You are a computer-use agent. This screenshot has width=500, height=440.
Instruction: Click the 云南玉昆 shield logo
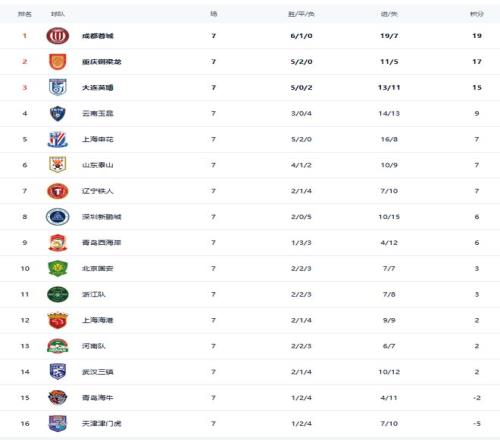tap(58, 113)
